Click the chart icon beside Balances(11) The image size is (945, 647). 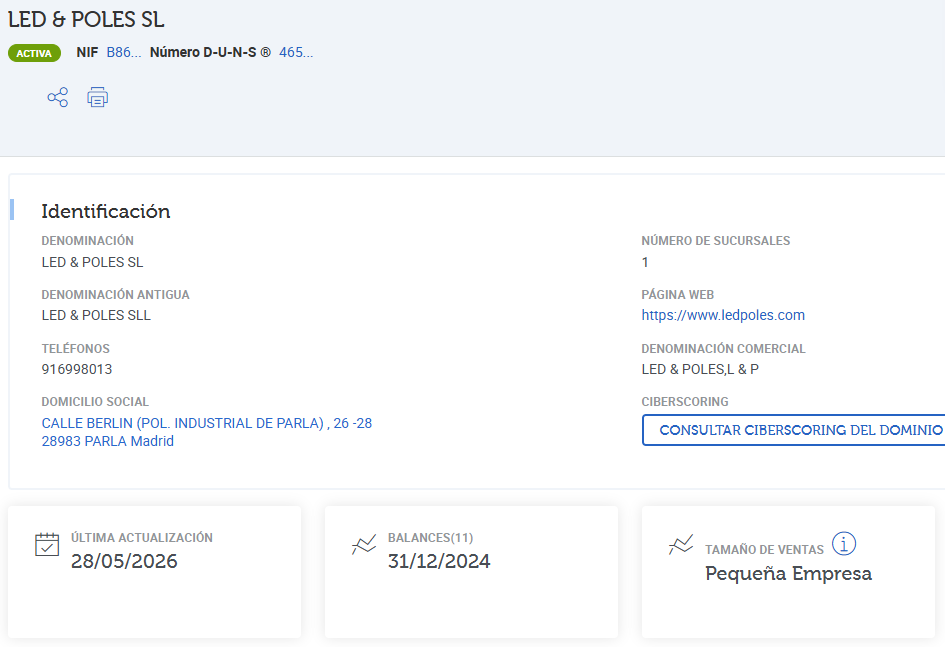[x=364, y=545]
